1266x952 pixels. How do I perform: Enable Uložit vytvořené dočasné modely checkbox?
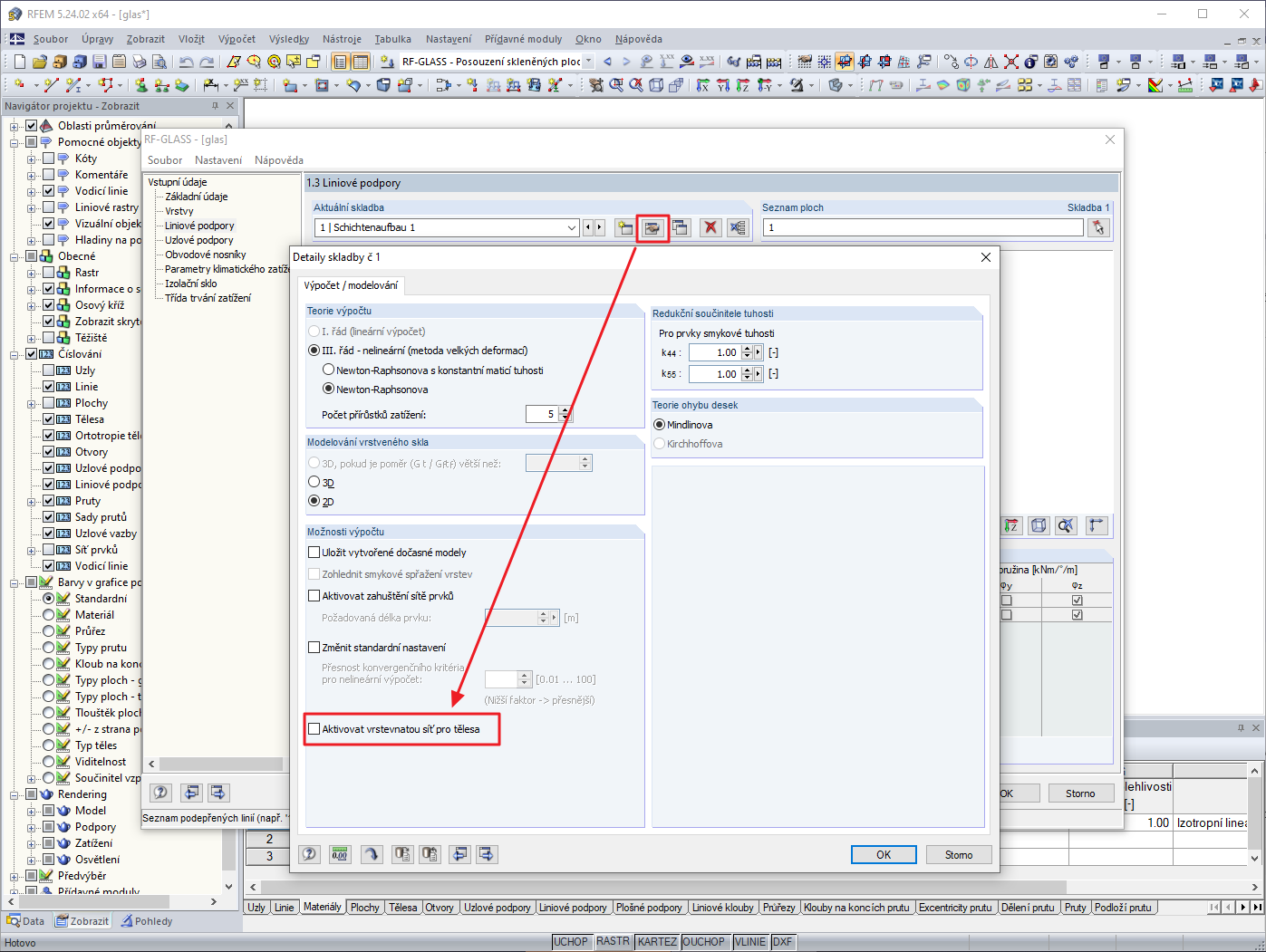coord(314,553)
